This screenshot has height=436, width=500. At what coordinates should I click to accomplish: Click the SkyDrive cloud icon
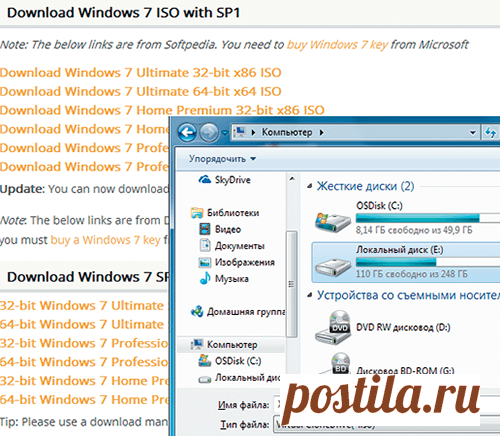(205, 180)
